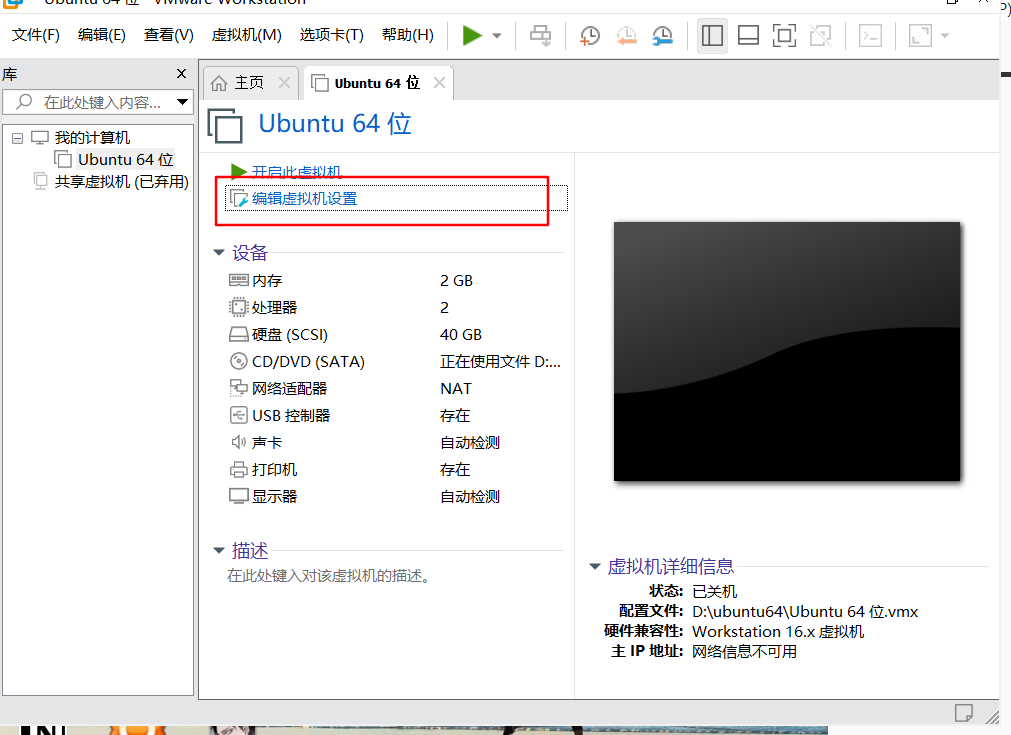Click the status bar message log icon
Image resolution: width=1011 pixels, height=735 pixels.
coord(964,713)
